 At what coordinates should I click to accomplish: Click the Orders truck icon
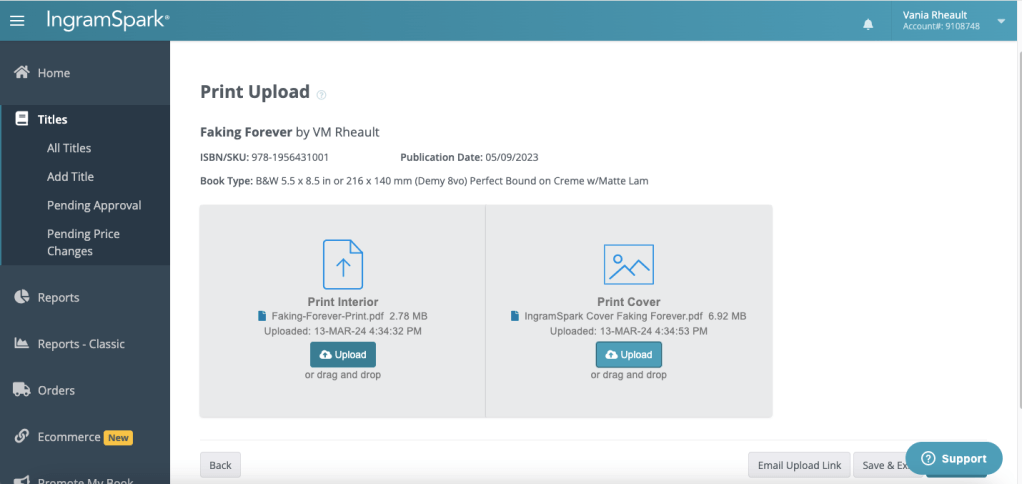point(20,390)
